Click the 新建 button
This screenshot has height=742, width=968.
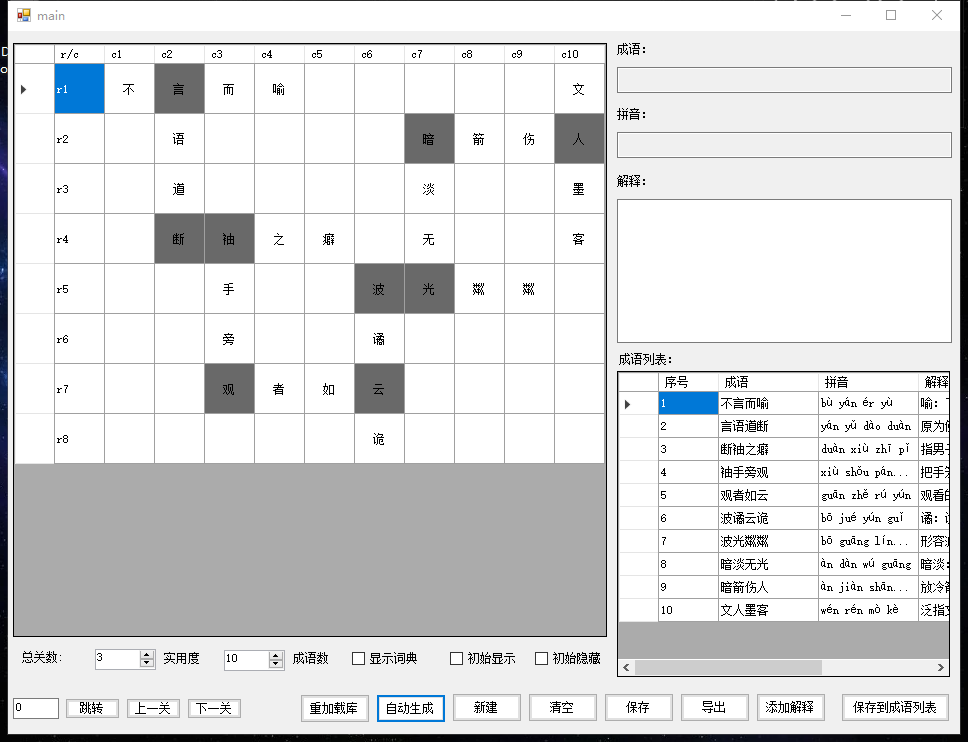point(486,707)
